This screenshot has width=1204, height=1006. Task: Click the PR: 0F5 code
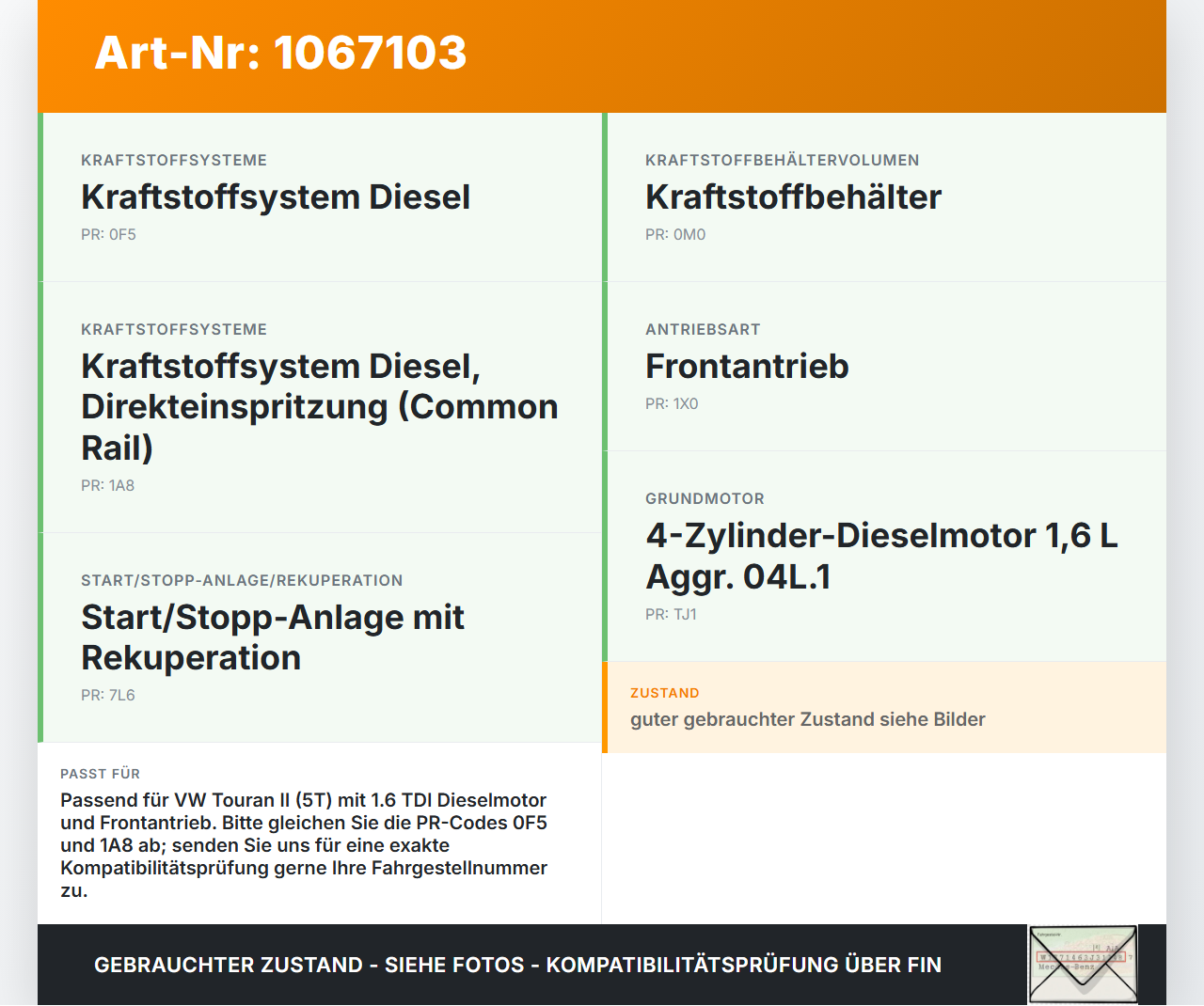click(x=108, y=234)
